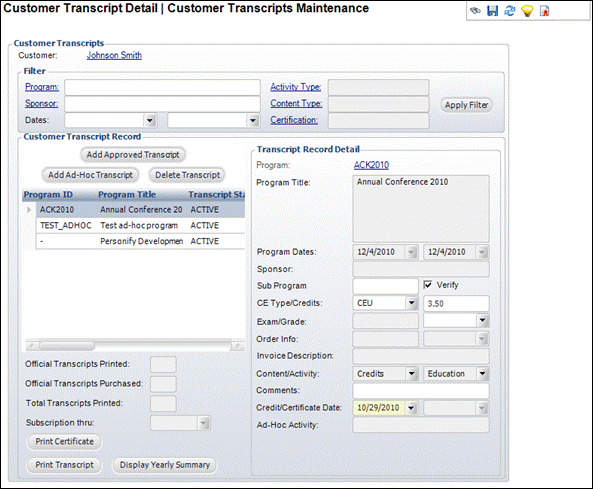
Task: Toggle the Verify checkbox
Action: (x=428, y=285)
